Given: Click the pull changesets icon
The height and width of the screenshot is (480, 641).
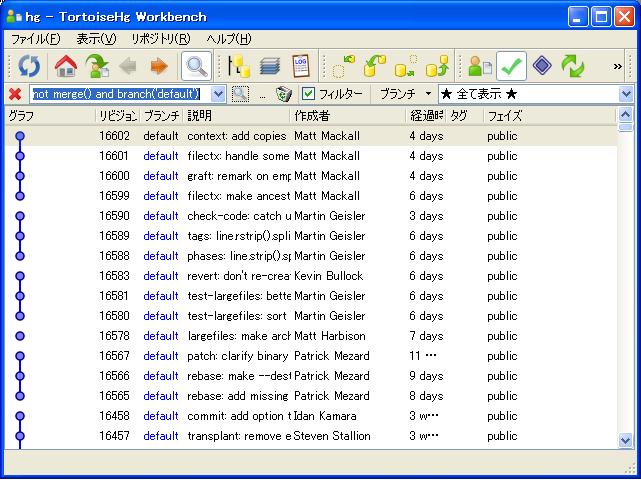Looking at the screenshot, I should click(375, 66).
